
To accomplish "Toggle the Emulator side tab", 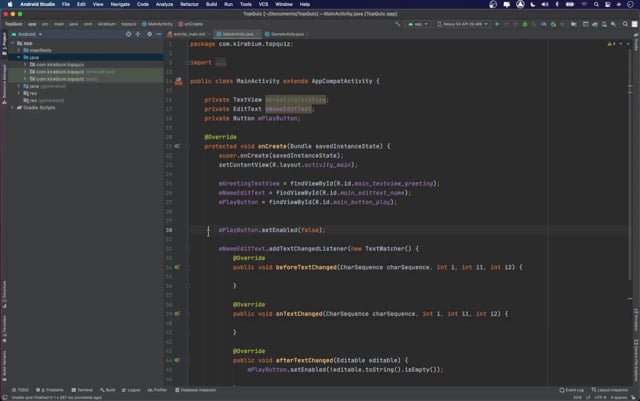I will (x=636, y=319).
